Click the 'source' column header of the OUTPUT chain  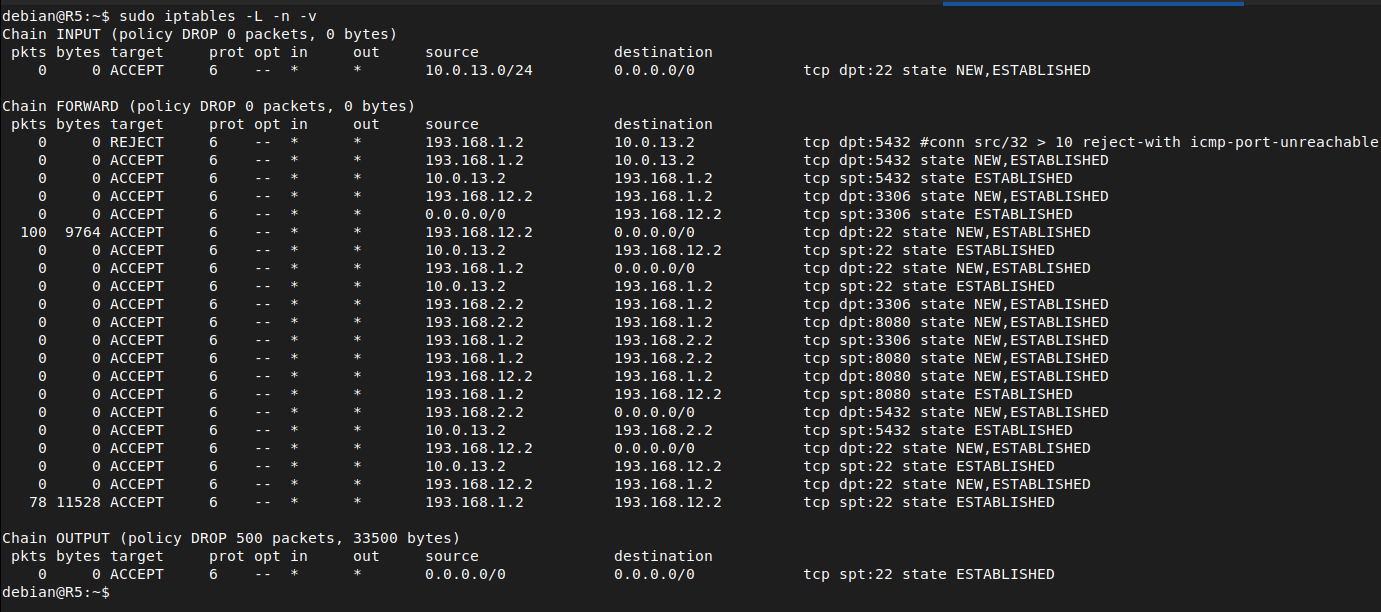coord(452,556)
